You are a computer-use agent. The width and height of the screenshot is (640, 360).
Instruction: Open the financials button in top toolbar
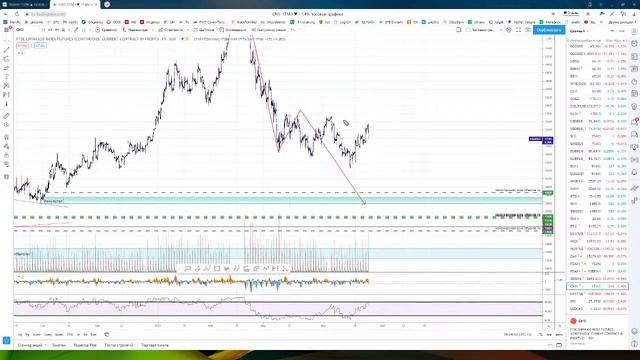171,30
